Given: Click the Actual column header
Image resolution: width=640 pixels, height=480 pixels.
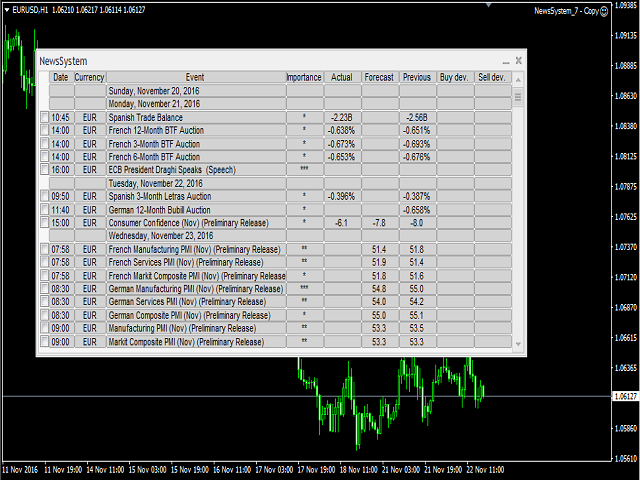Looking at the screenshot, I should [x=342, y=77].
